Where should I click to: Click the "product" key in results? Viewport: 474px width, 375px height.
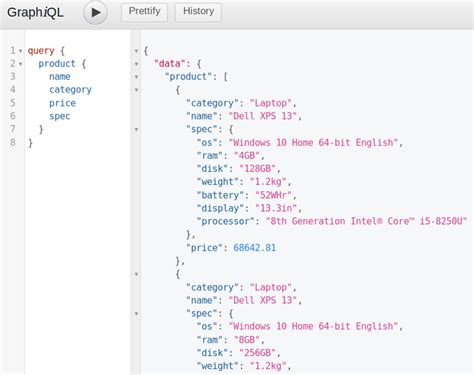pos(188,77)
